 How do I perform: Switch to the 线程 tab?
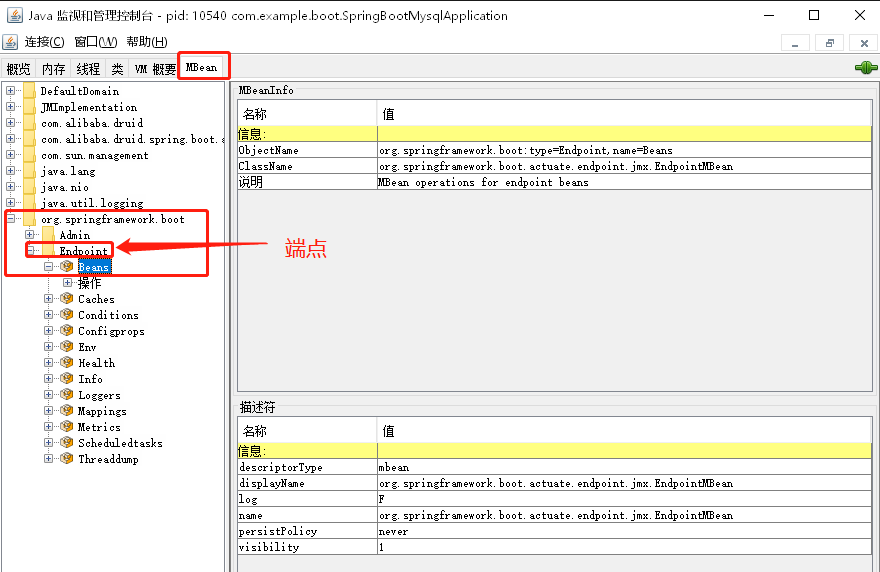[x=88, y=68]
